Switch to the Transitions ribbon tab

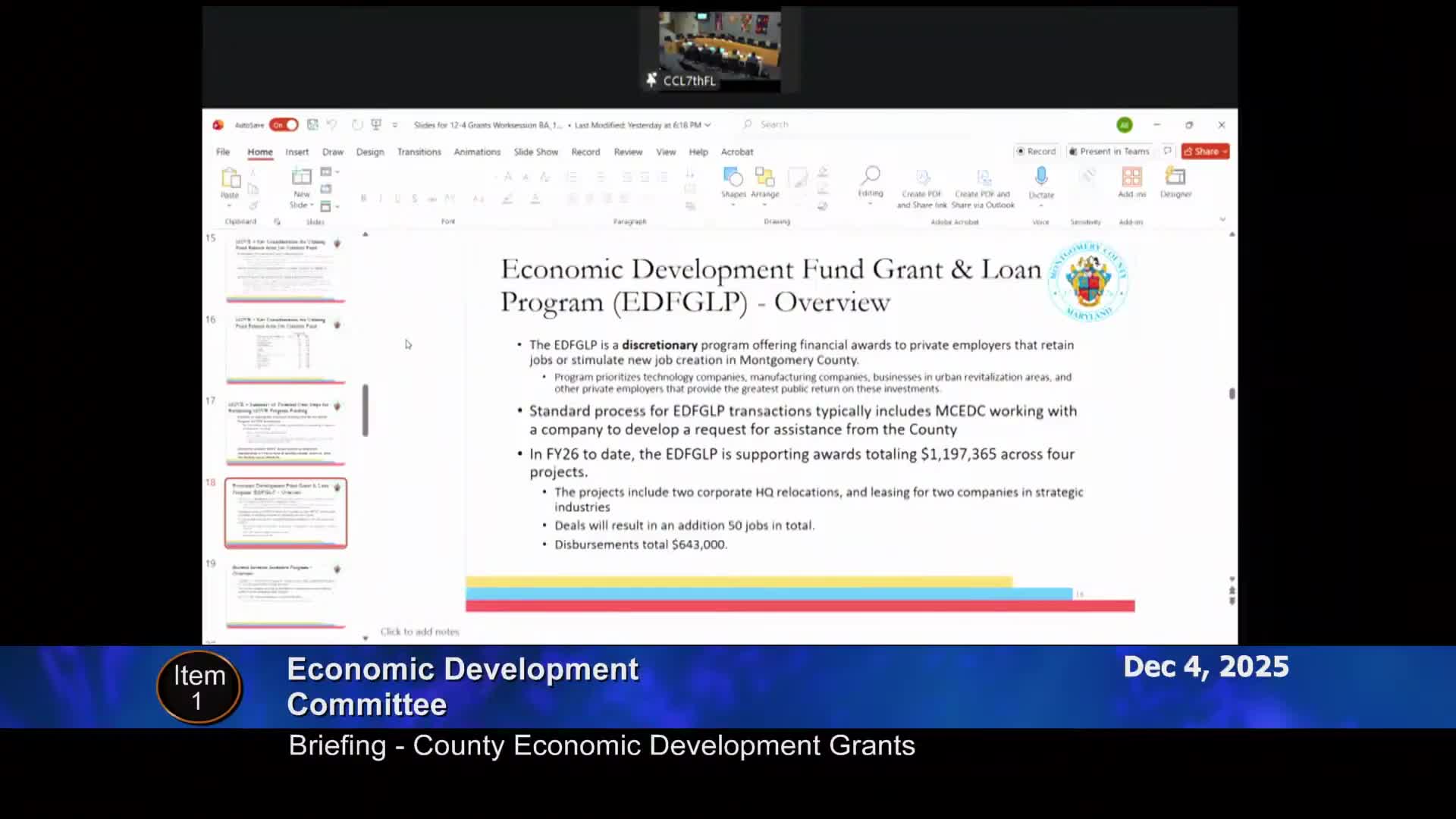point(419,152)
